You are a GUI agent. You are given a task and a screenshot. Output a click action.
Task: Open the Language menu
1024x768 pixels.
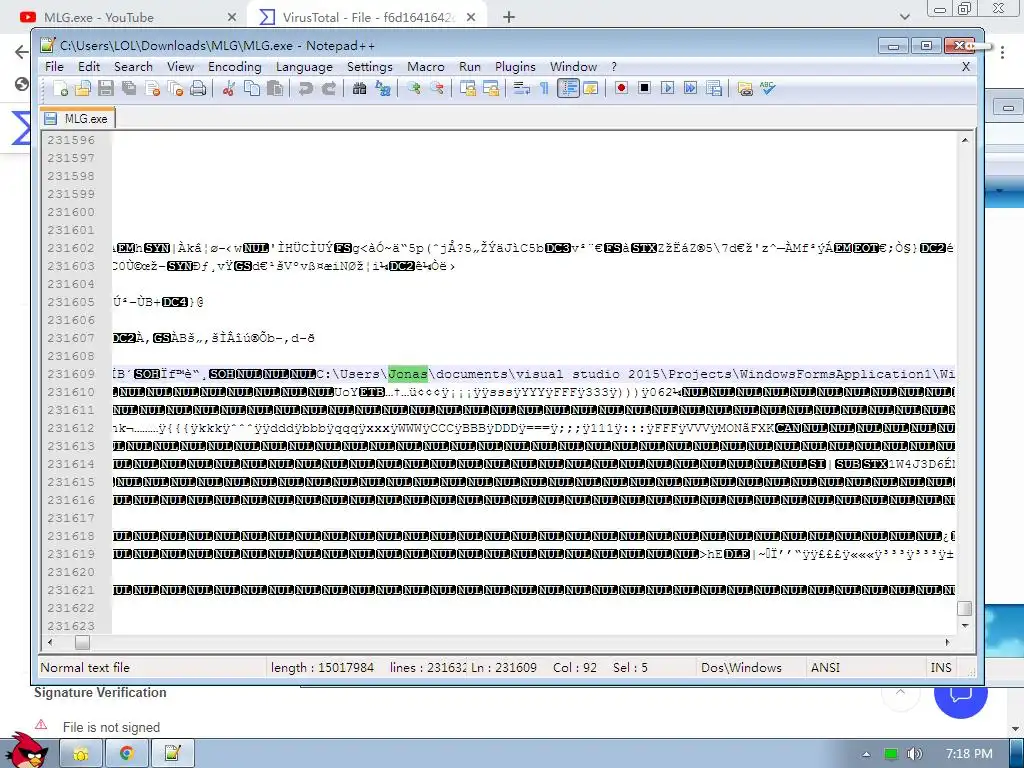click(x=304, y=67)
